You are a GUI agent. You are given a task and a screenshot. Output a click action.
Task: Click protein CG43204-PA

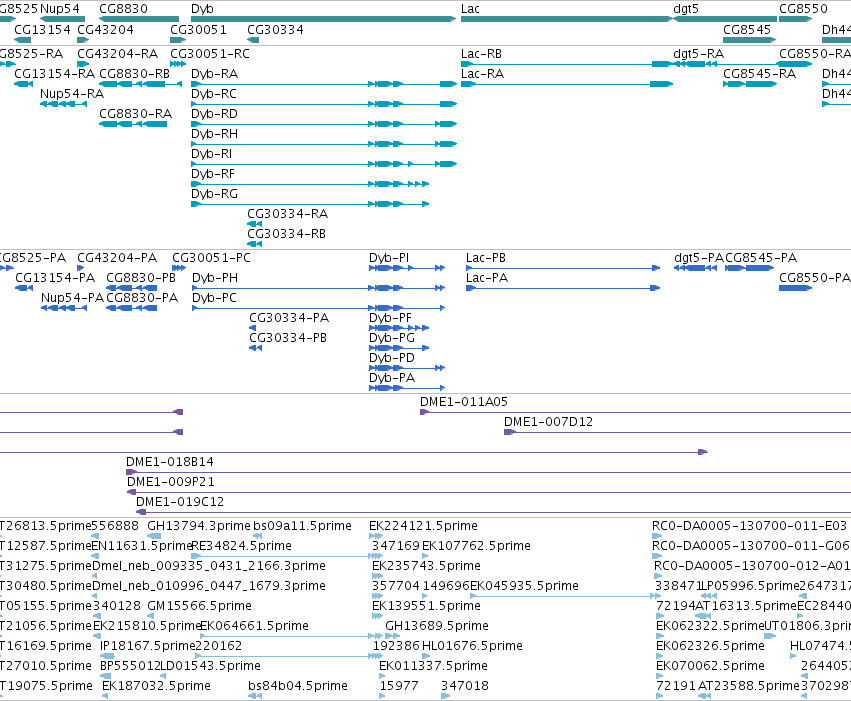click(117, 258)
